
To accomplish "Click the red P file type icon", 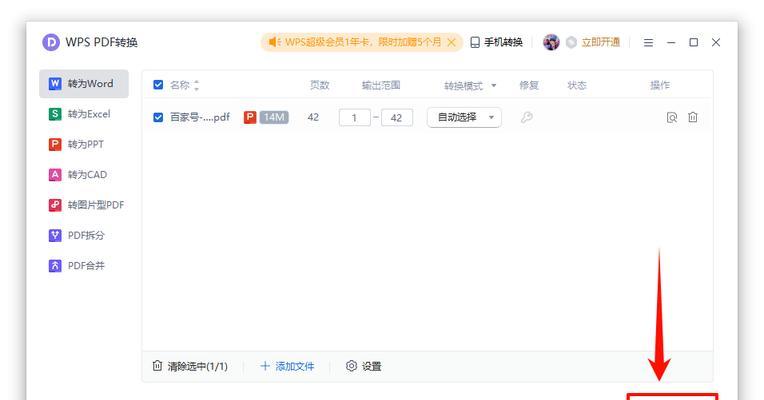I will [x=250, y=117].
